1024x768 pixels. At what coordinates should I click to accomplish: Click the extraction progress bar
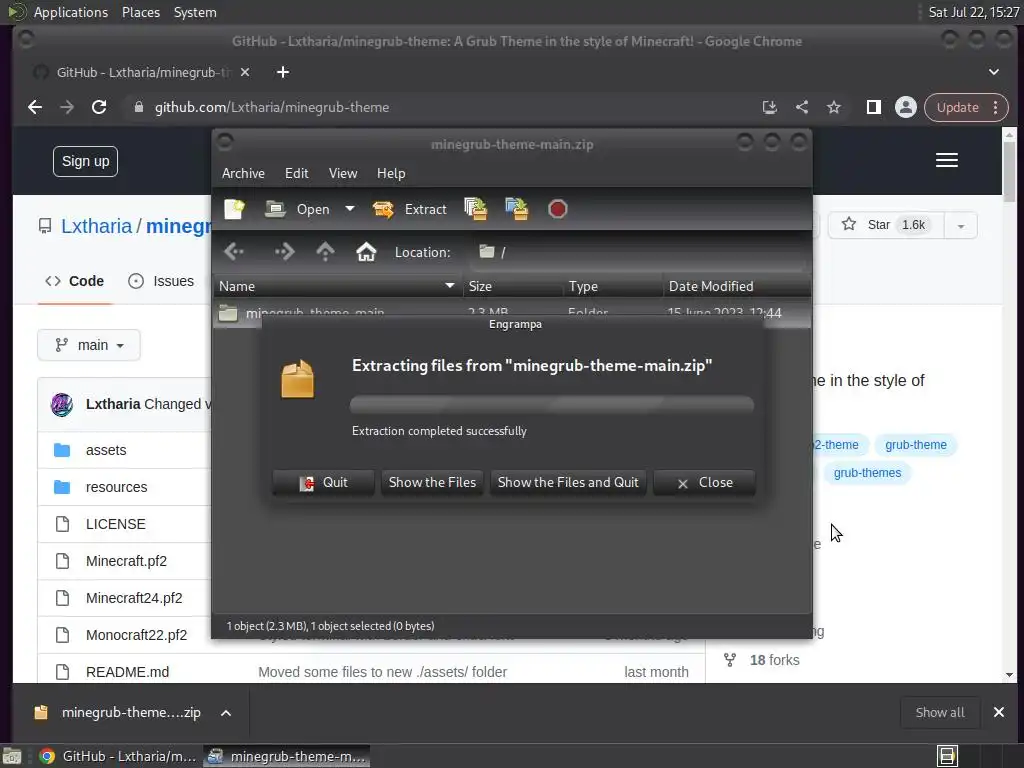pyautogui.click(x=552, y=404)
